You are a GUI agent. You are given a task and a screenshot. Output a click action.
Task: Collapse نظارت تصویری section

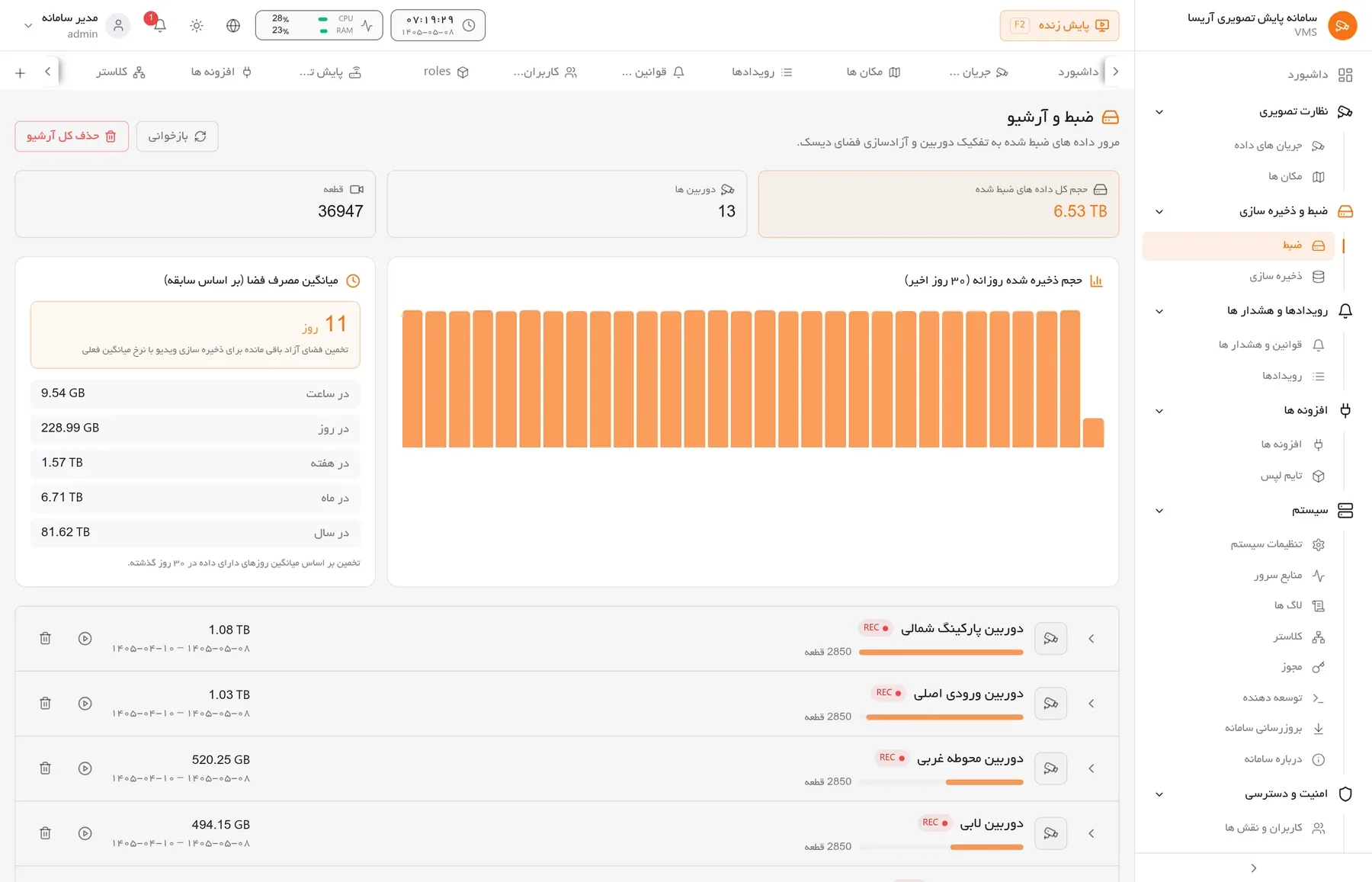pos(1159,112)
